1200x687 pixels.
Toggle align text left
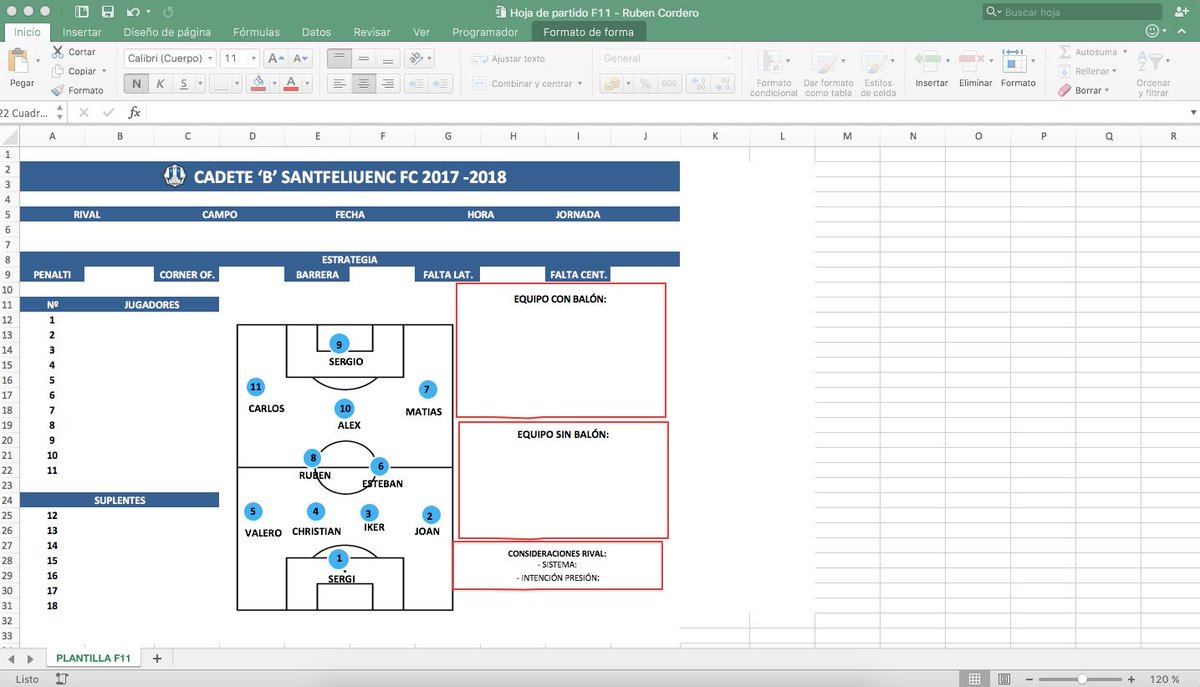tap(341, 83)
